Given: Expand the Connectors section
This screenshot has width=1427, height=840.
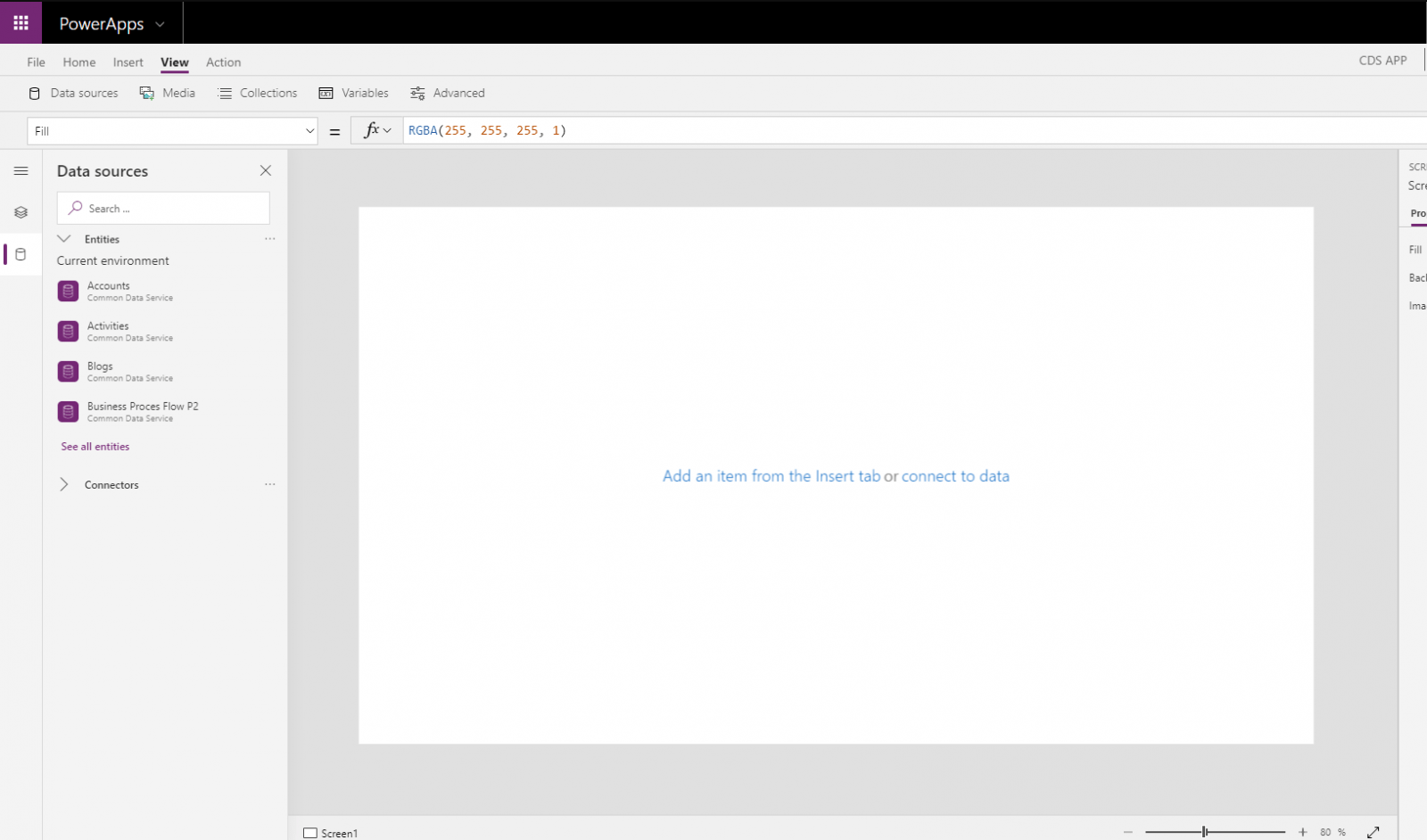Looking at the screenshot, I should (64, 484).
